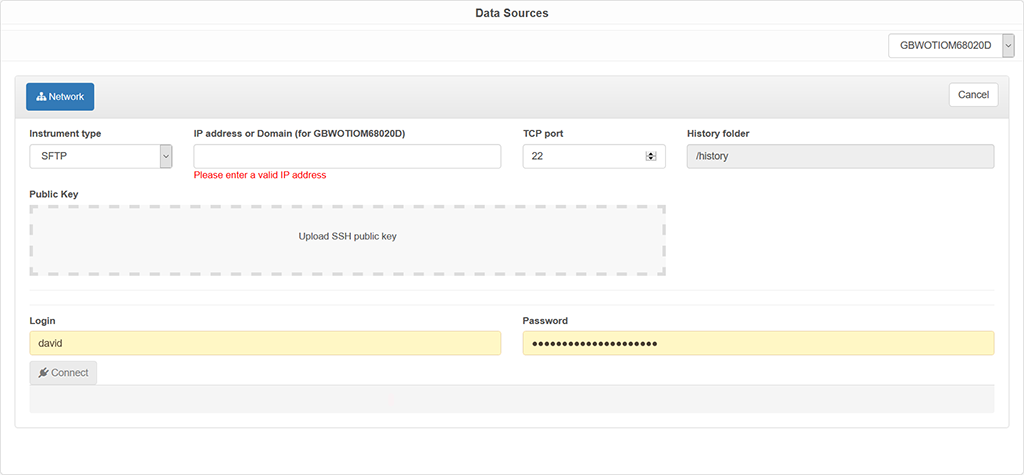Click the Instrument type dropdown chevron
The height and width of the screenshot is (475, 1024).
pos(165,156)
